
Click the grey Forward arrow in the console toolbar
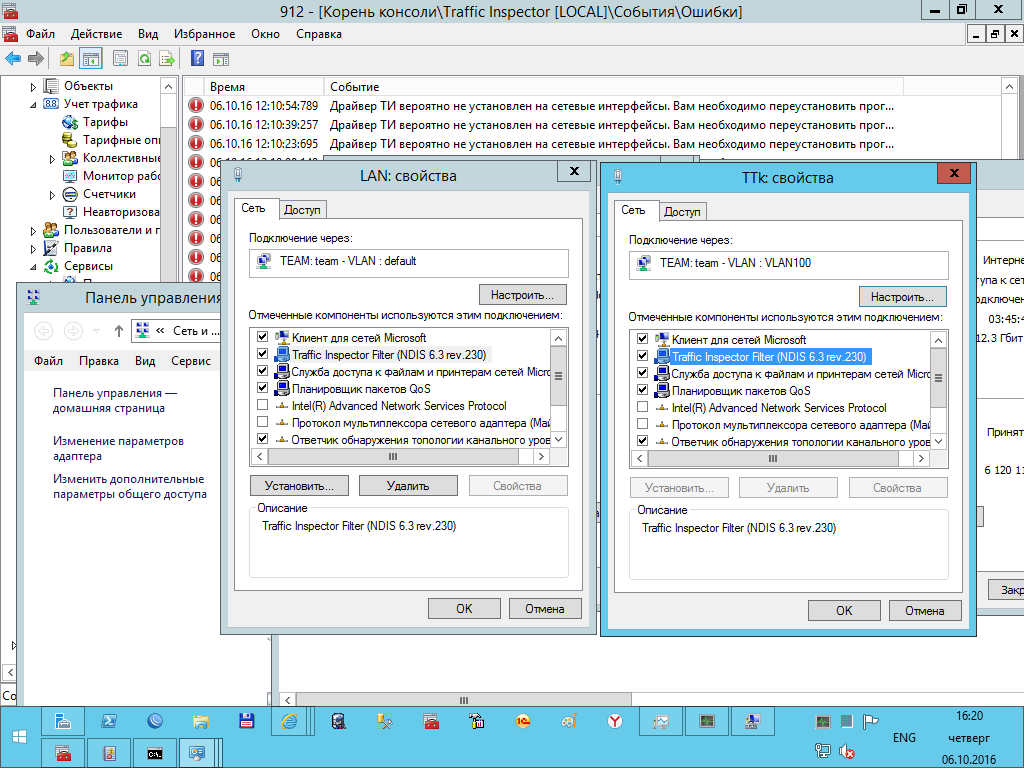[x=36, y=59]
